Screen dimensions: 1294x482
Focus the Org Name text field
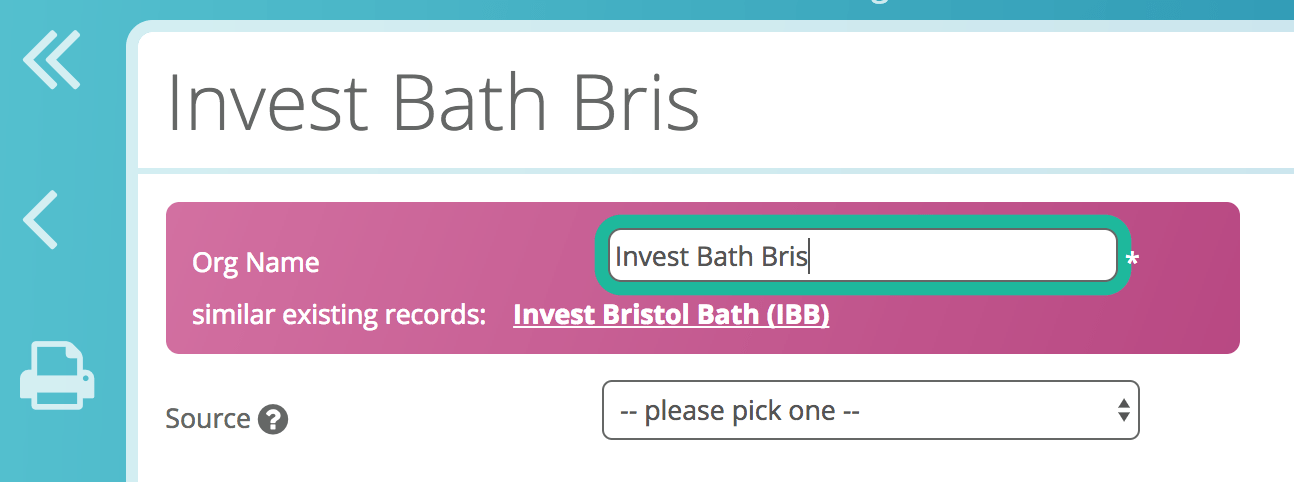pos(950,257)
